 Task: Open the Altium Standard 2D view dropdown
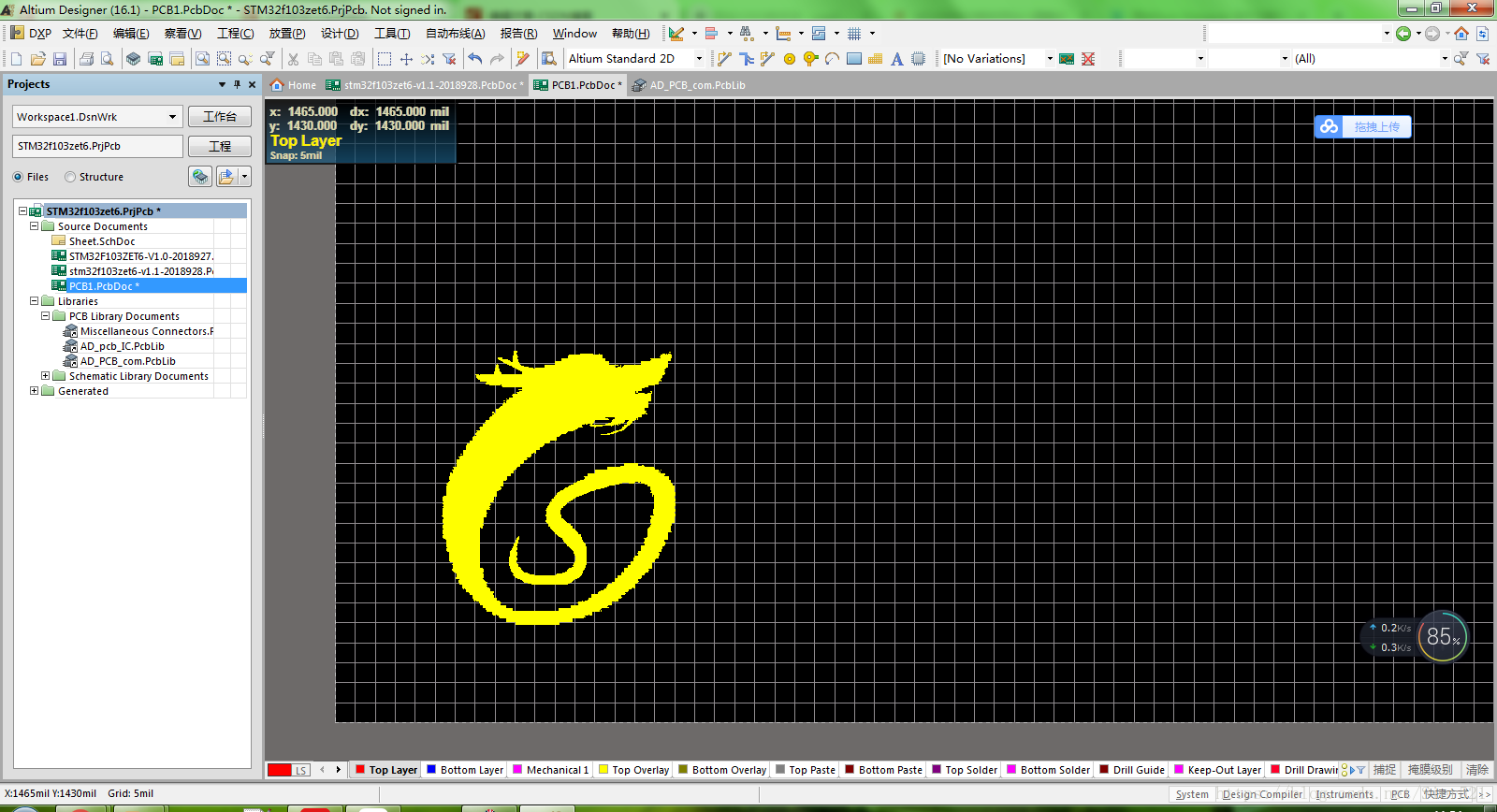pos(699,59)
